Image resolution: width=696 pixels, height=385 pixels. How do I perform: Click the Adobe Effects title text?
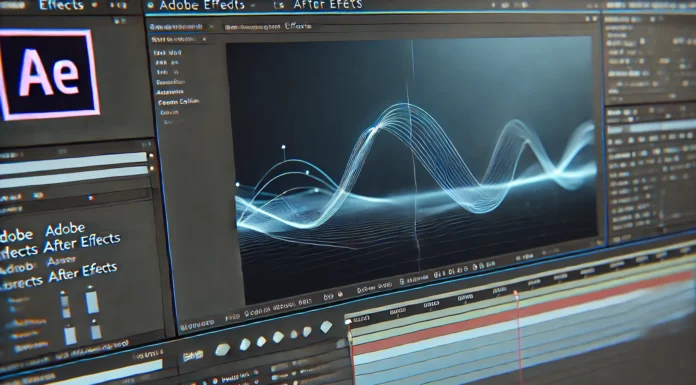point(202,5)
